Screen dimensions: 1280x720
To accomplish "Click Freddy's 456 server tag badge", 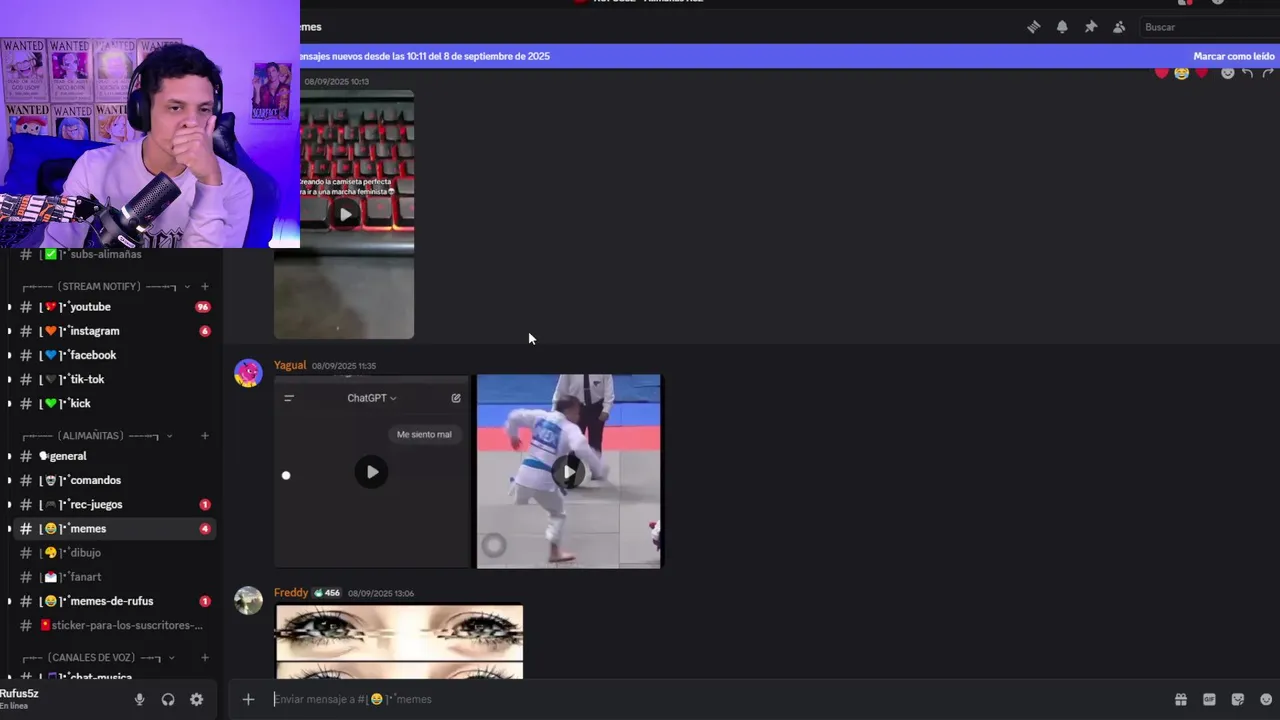I will point(327,593).
